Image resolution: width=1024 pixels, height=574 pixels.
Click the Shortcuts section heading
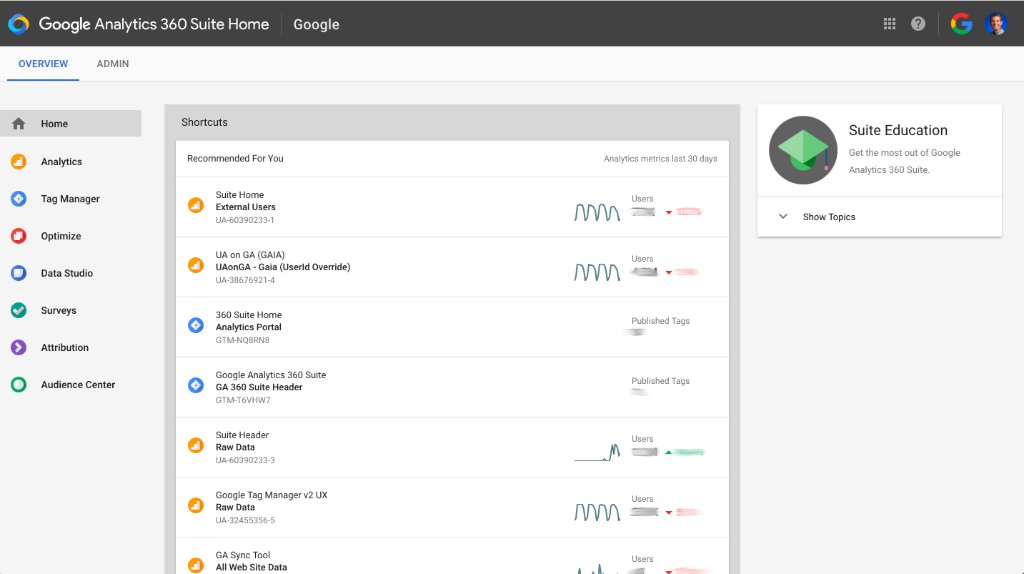(x=204, y=122)
